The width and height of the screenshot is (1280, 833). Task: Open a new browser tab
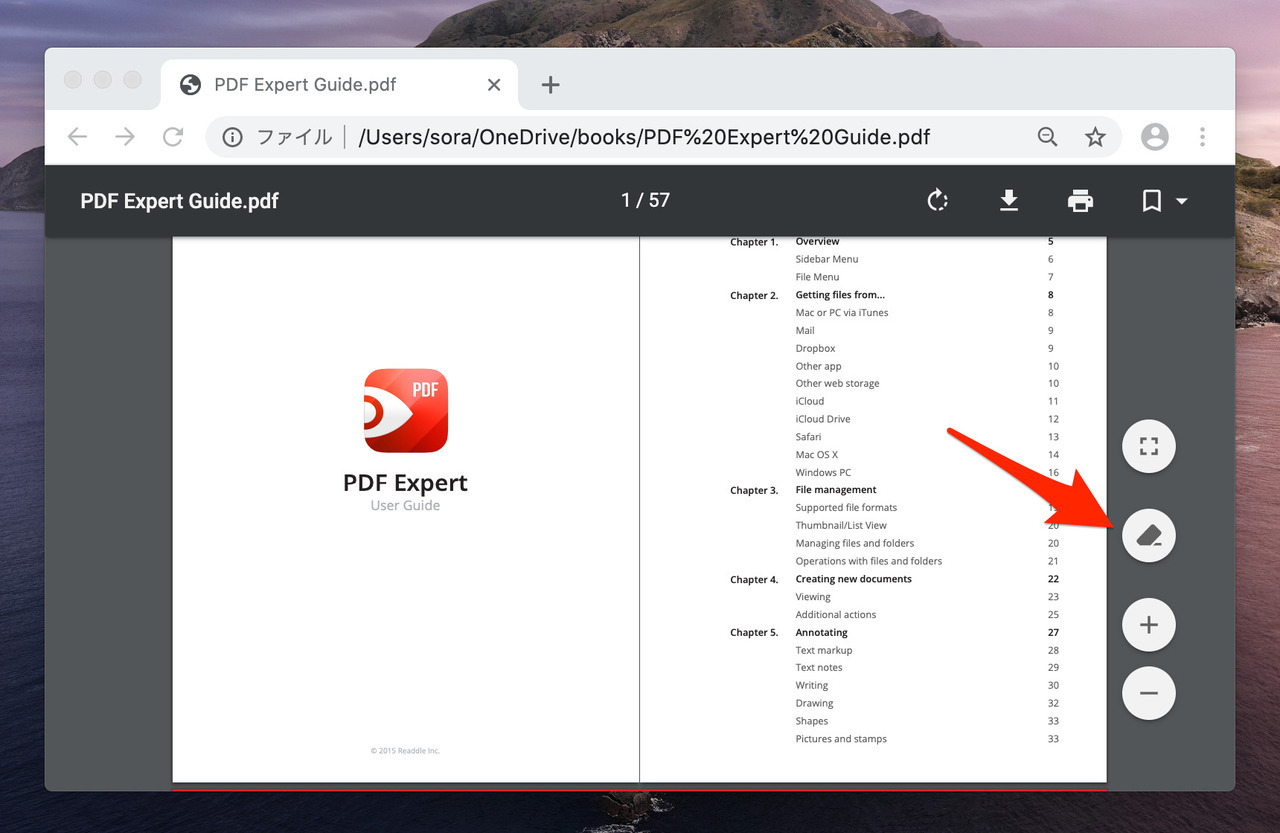(550, 85)
